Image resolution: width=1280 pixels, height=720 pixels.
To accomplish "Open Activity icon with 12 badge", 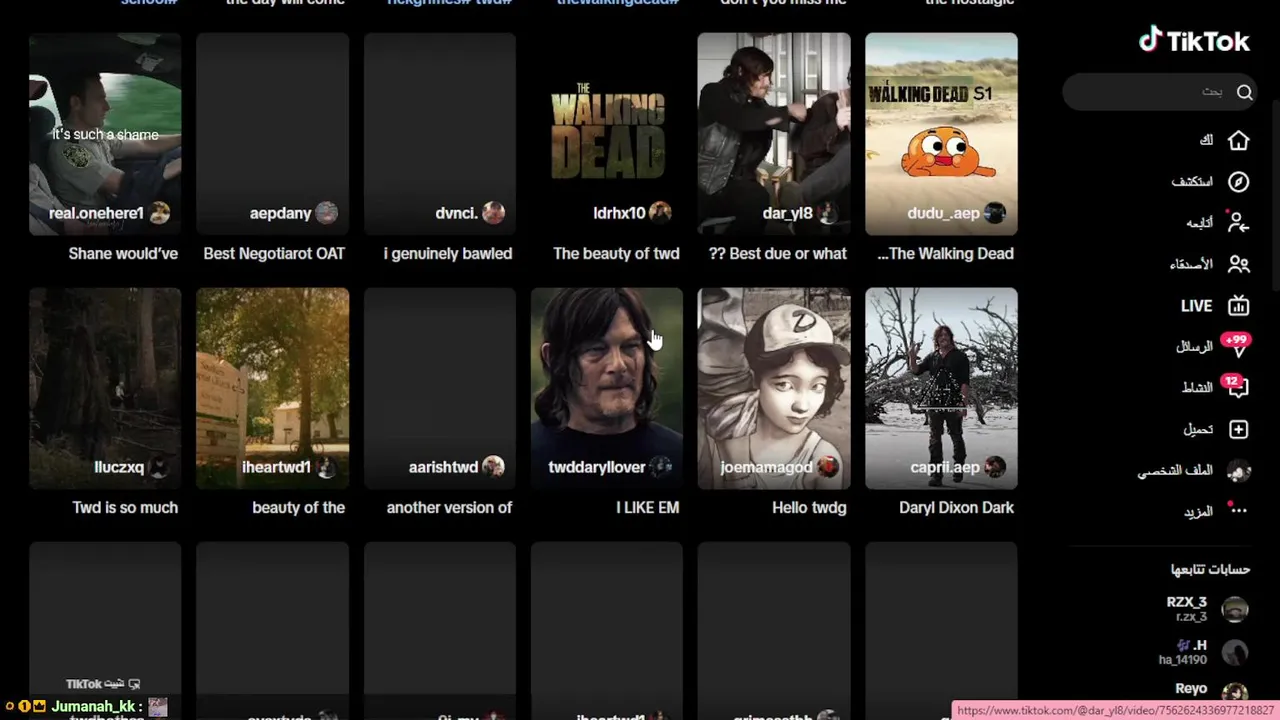I will (x=1236, y=386).
